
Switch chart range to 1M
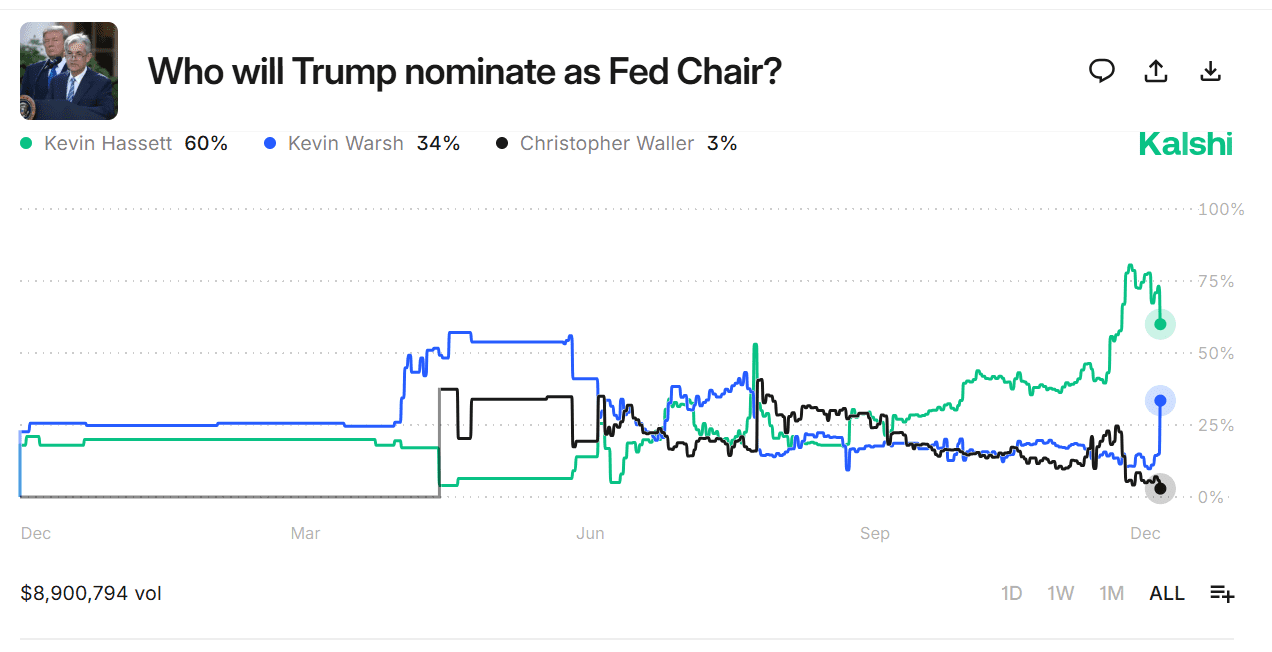tap(1112, 593)
